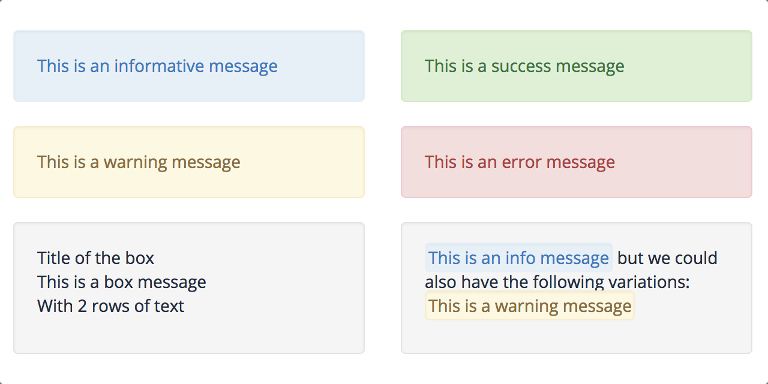The height and width of the screenshot is (384, 768).
Task: Click the success message text
Action: [525, 66]
